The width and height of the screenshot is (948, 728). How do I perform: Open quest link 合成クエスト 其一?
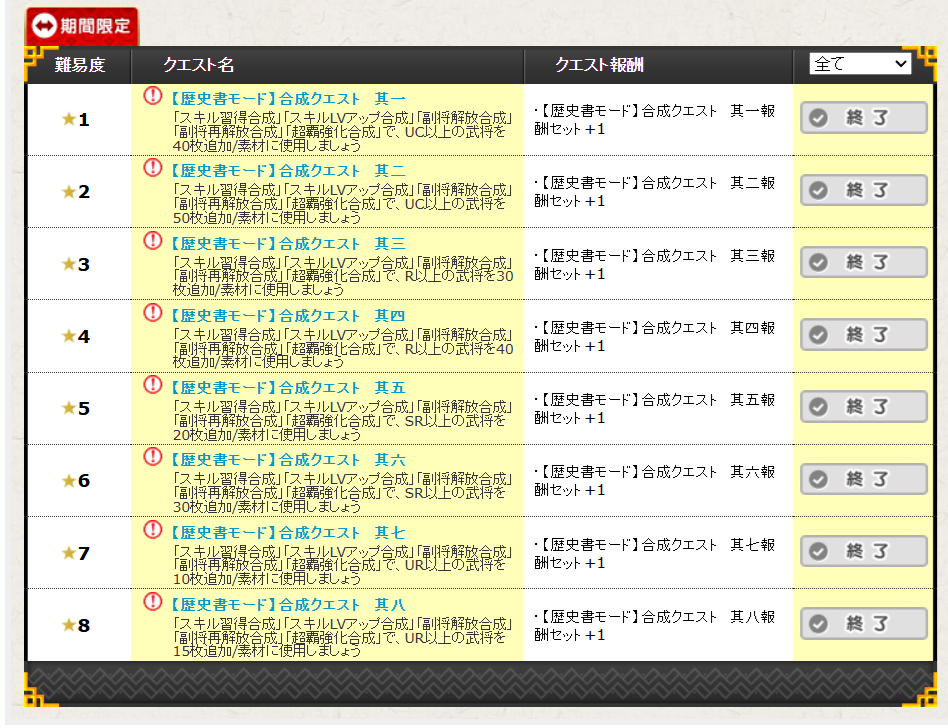(286, 99)
